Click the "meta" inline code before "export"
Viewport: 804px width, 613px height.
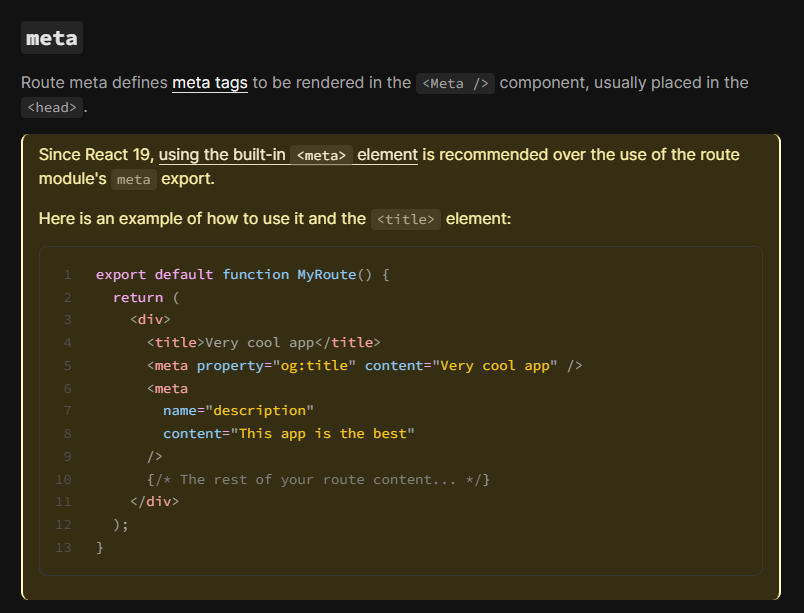(132, 180)
